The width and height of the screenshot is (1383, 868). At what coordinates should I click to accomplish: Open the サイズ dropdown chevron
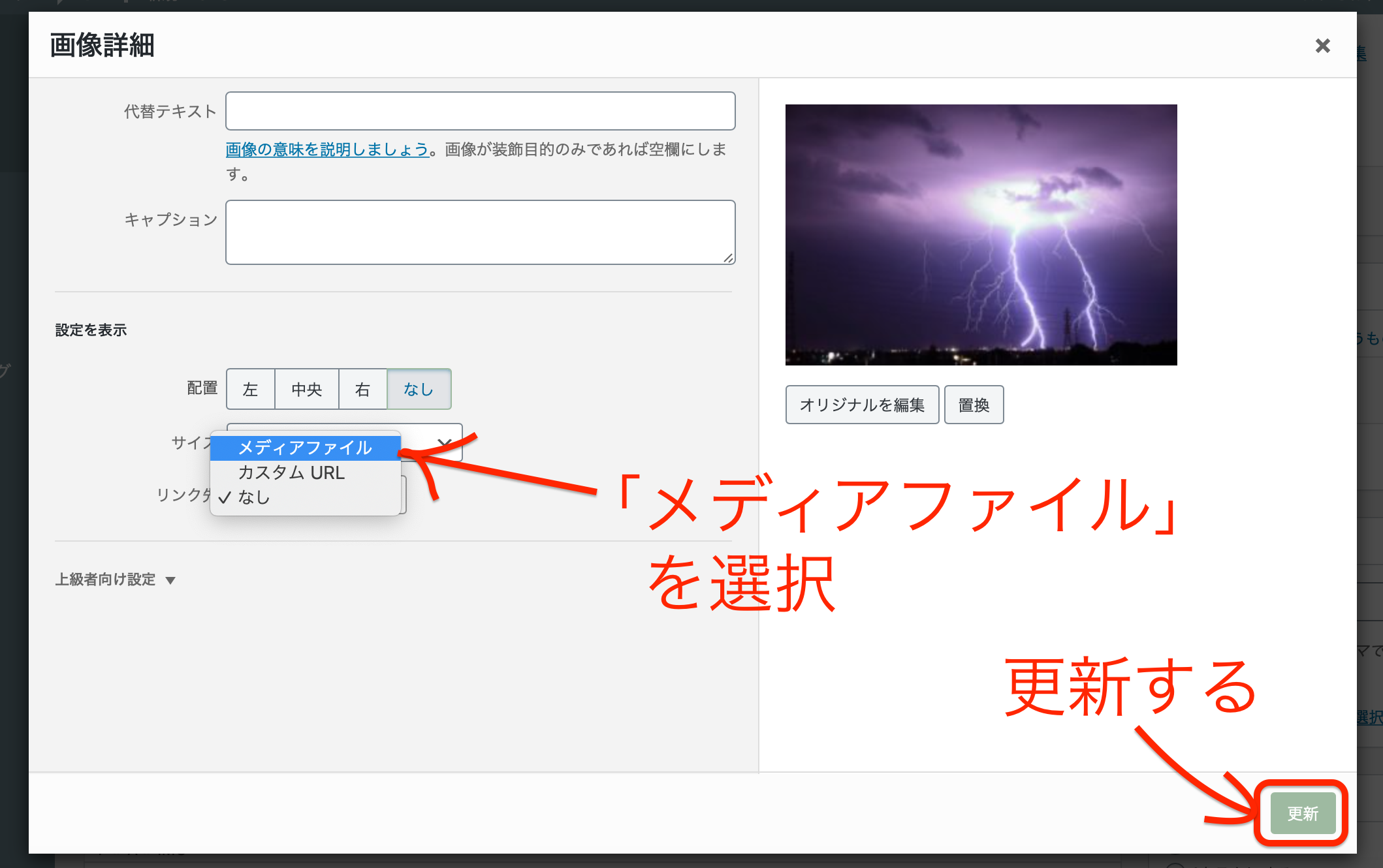tap(445, 442)
